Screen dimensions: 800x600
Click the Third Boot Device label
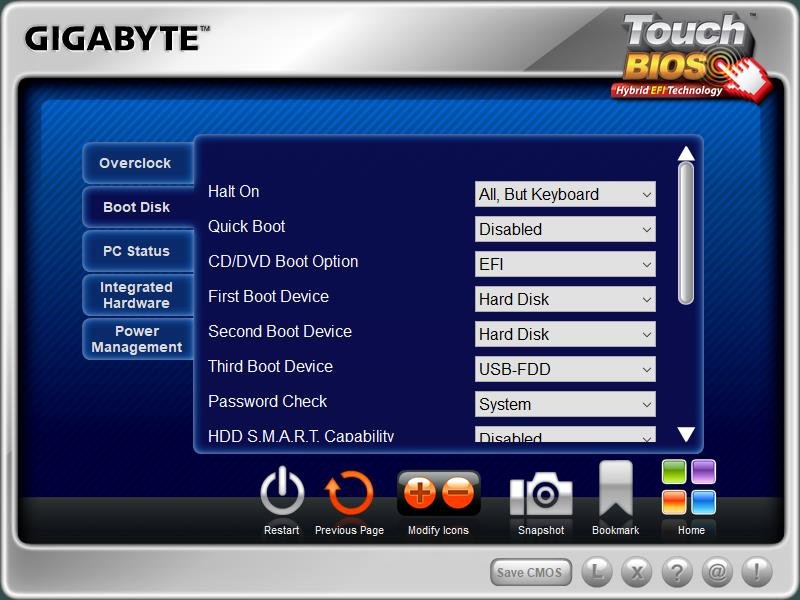[270, 366]
